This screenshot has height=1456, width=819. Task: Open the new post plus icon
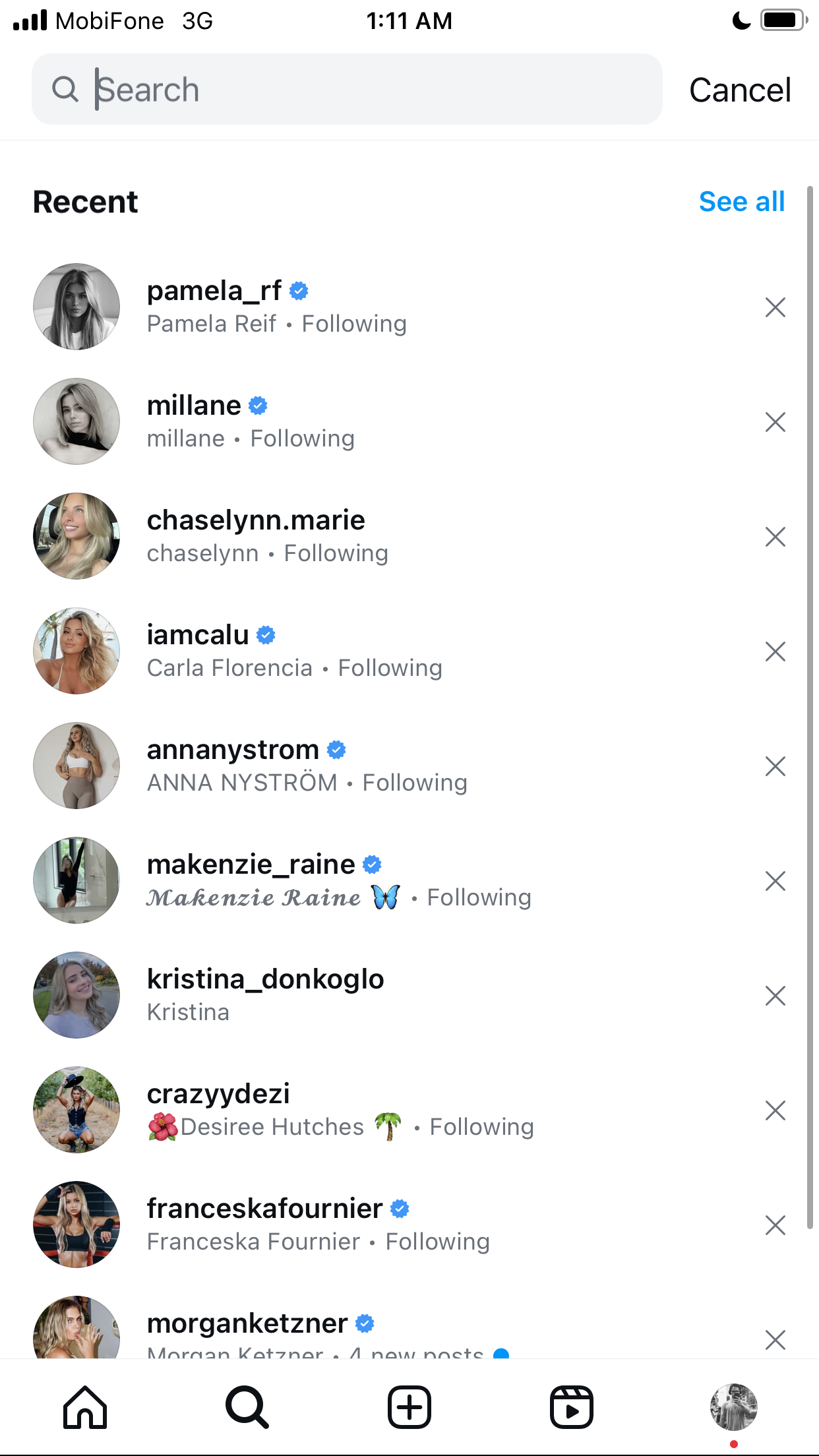(409, 1407)
